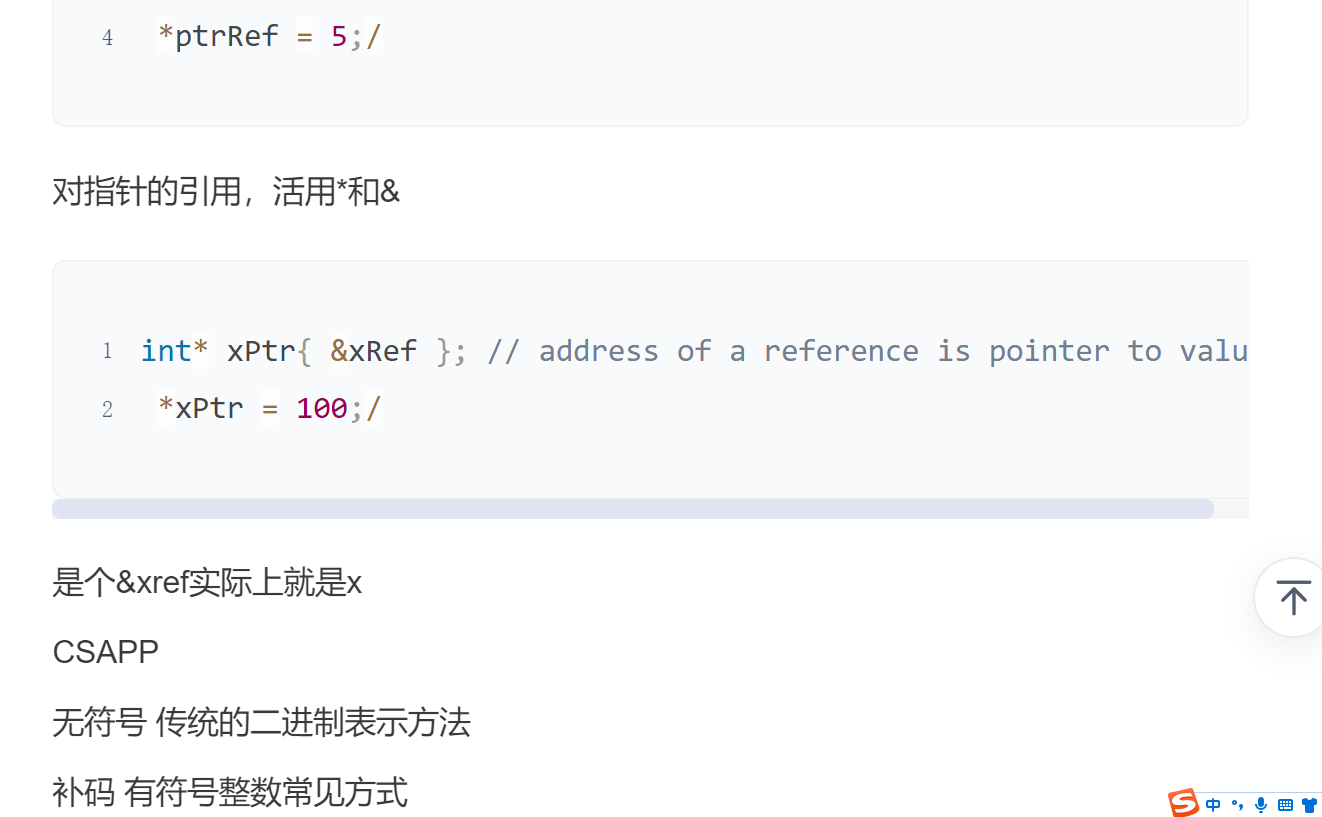
Task: Click line number 1 beside int* xPtr
Action: pos(107,351)
